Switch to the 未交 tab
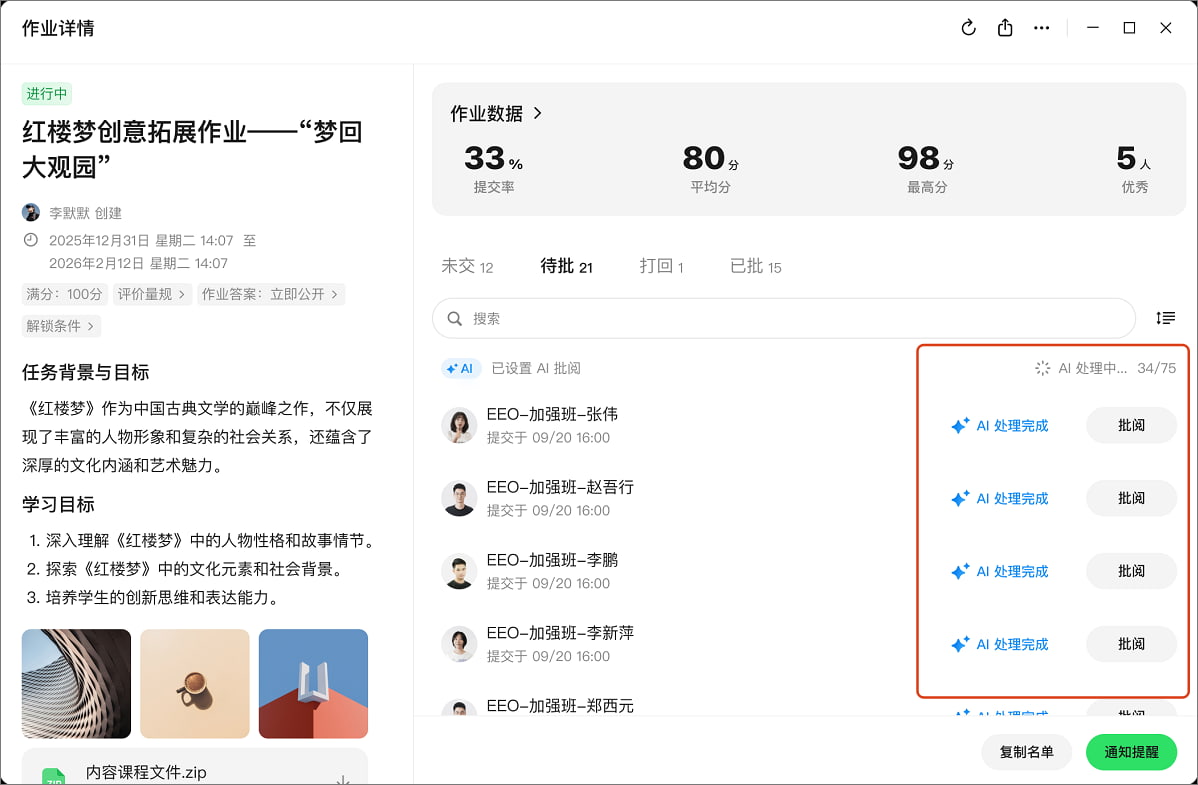 pyautogui.click(x=467, y=266)
